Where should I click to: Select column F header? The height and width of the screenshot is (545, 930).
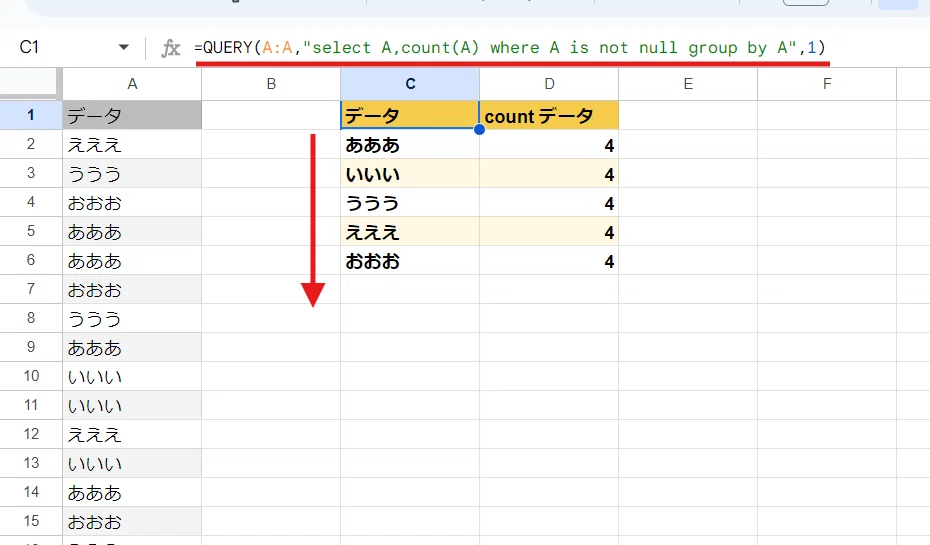[827, 84]
